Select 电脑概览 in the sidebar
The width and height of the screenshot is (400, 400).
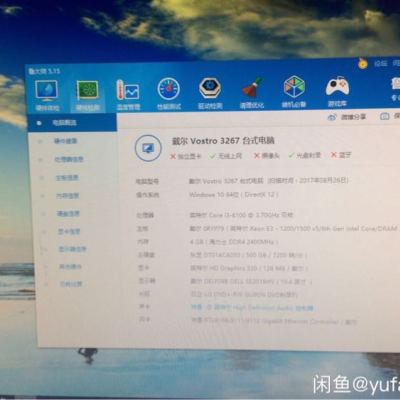pos(72,123)
